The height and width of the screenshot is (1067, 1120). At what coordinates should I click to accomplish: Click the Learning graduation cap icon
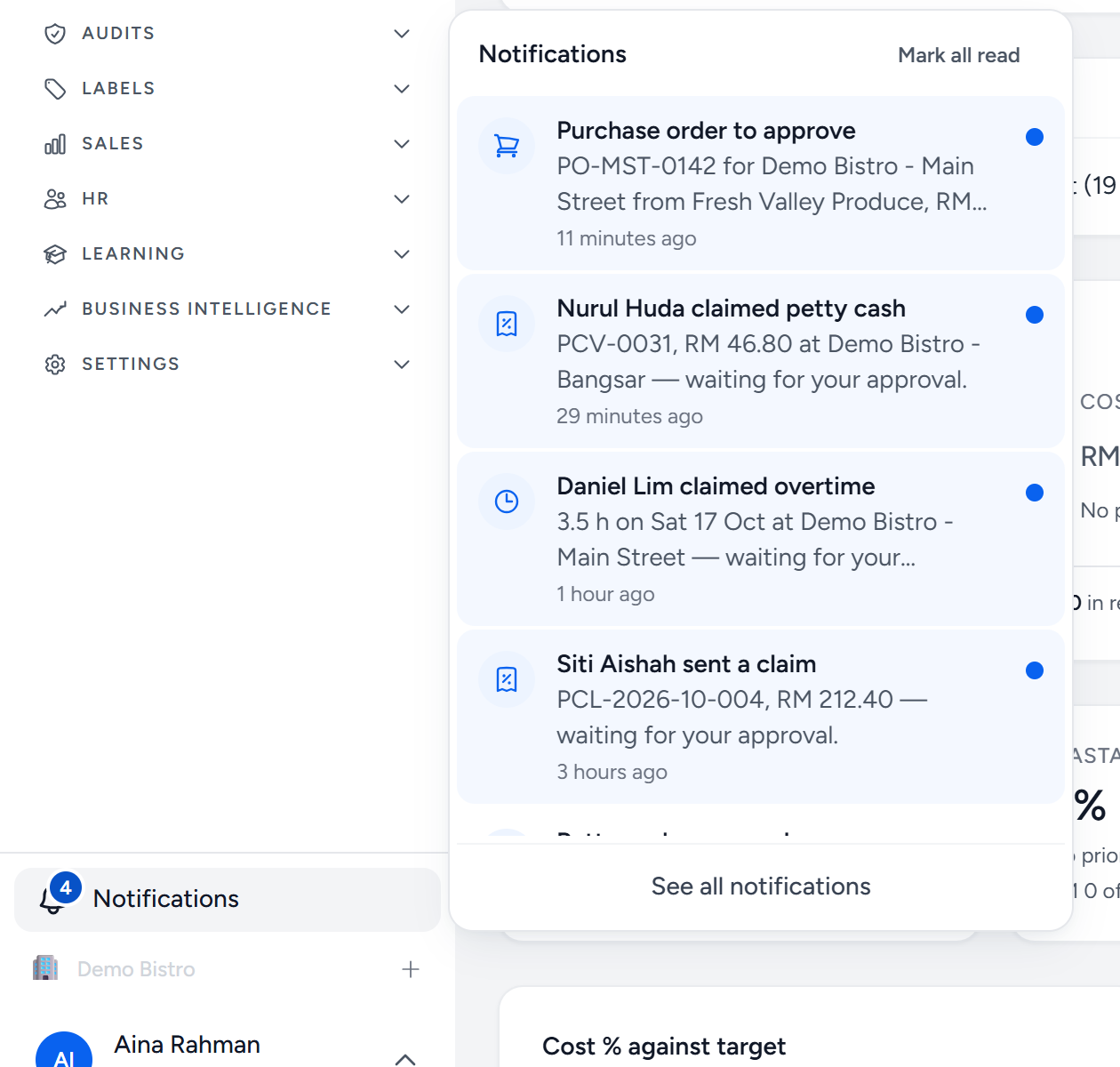pyautogui.click(x=55, y=254)
